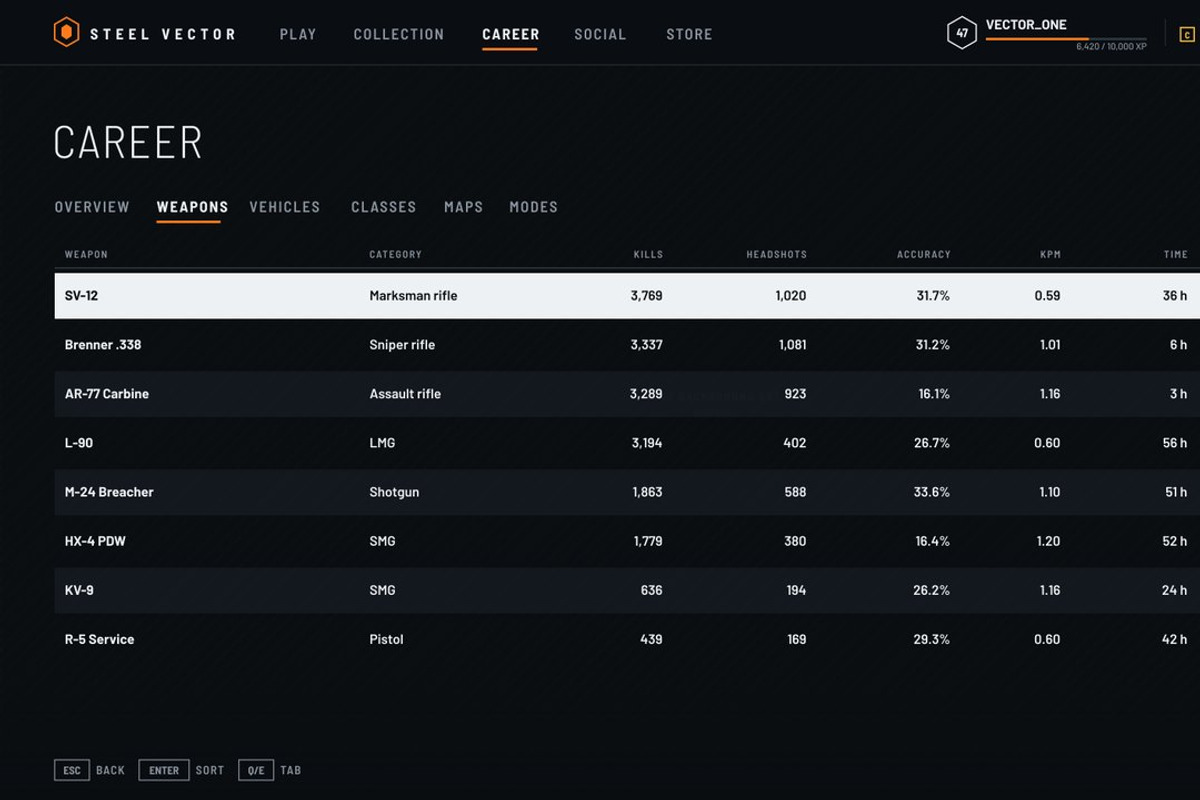The width and height of the screenshot is (1200, 800).
Task: Click the Steel Vector hexagon logo
Action: pos(66,33)
